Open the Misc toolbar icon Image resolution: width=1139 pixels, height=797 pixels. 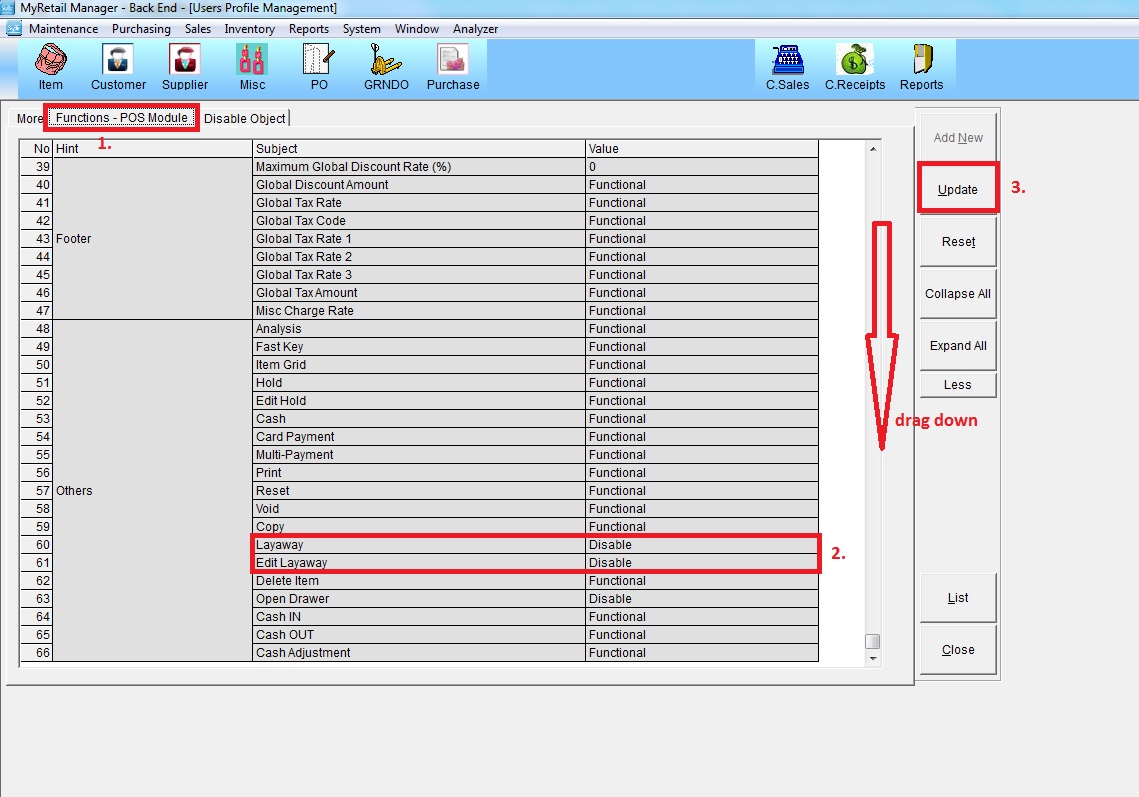pyautogui.click(x=252, y=67)
